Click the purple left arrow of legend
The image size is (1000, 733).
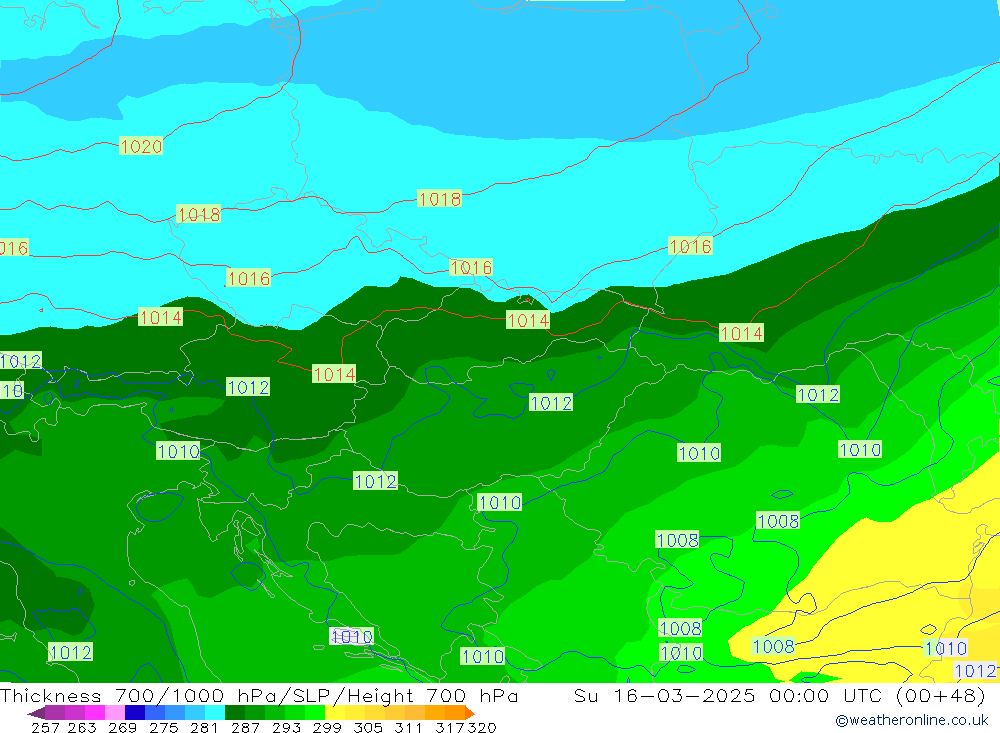36,713
